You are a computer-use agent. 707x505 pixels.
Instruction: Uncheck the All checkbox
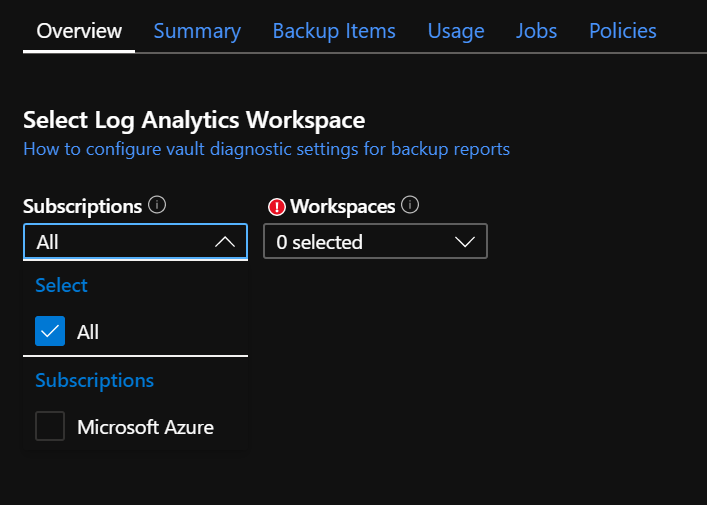(x=50, y=332)
